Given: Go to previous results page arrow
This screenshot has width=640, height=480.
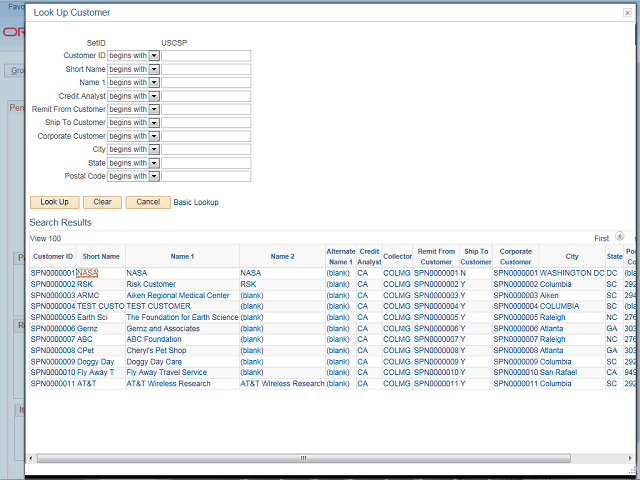Looking at the screenshot, I should click(620, 236).
